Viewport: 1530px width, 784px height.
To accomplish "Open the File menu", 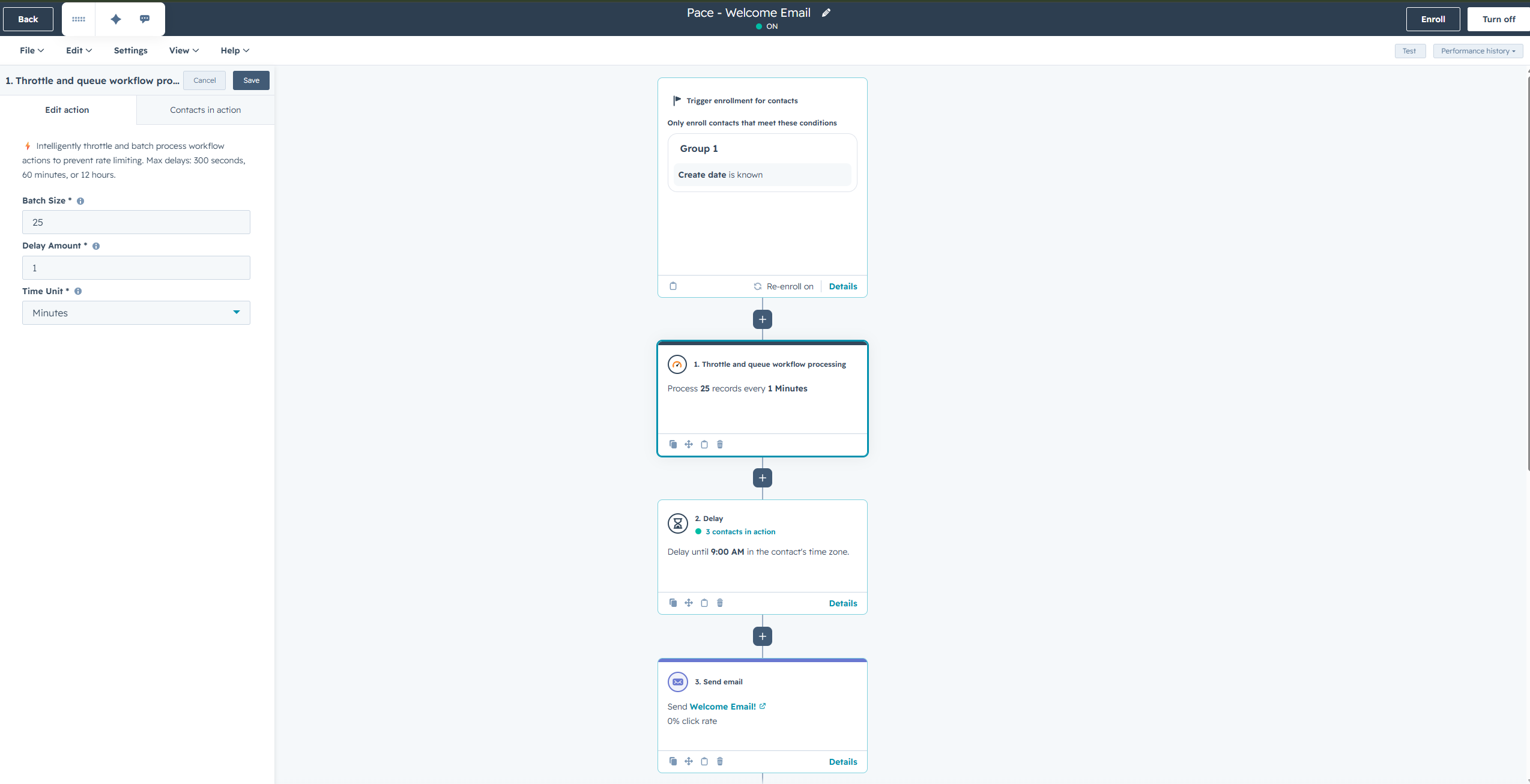I will pos(32,50).
